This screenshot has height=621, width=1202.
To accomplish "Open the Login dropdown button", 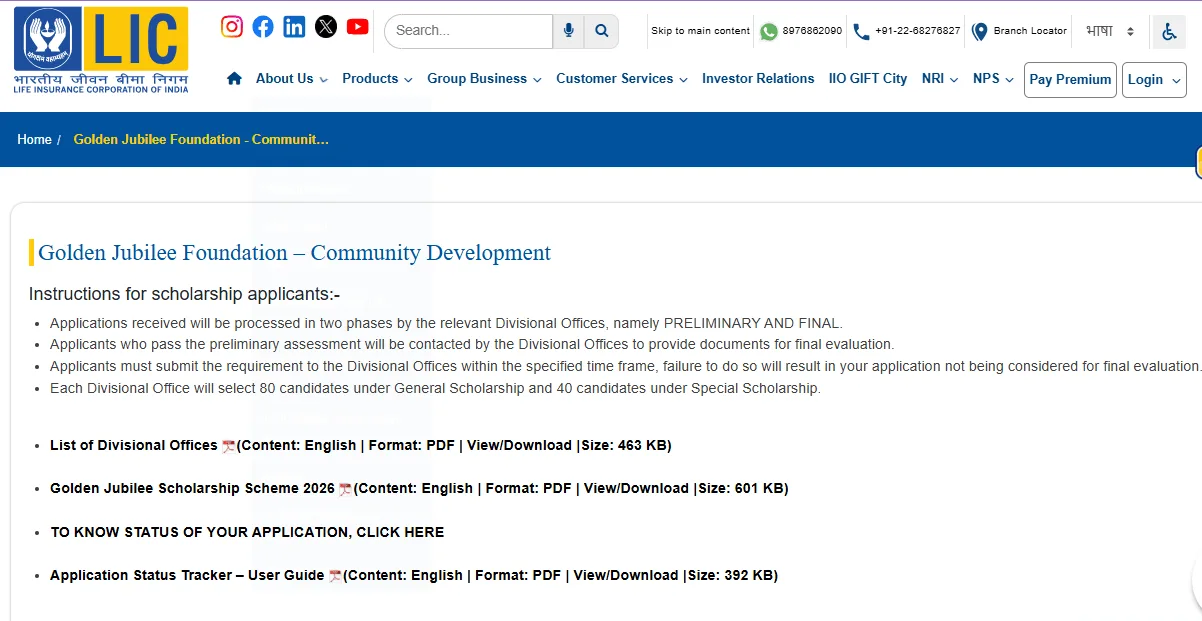I will [x=1154, y=80].
